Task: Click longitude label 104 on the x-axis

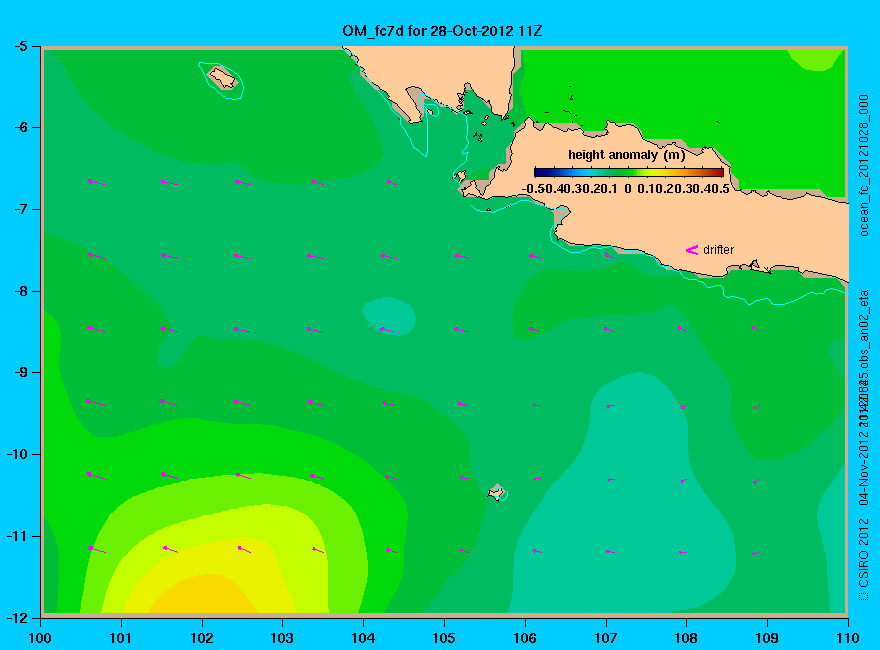Action: [x=363, y=638]
